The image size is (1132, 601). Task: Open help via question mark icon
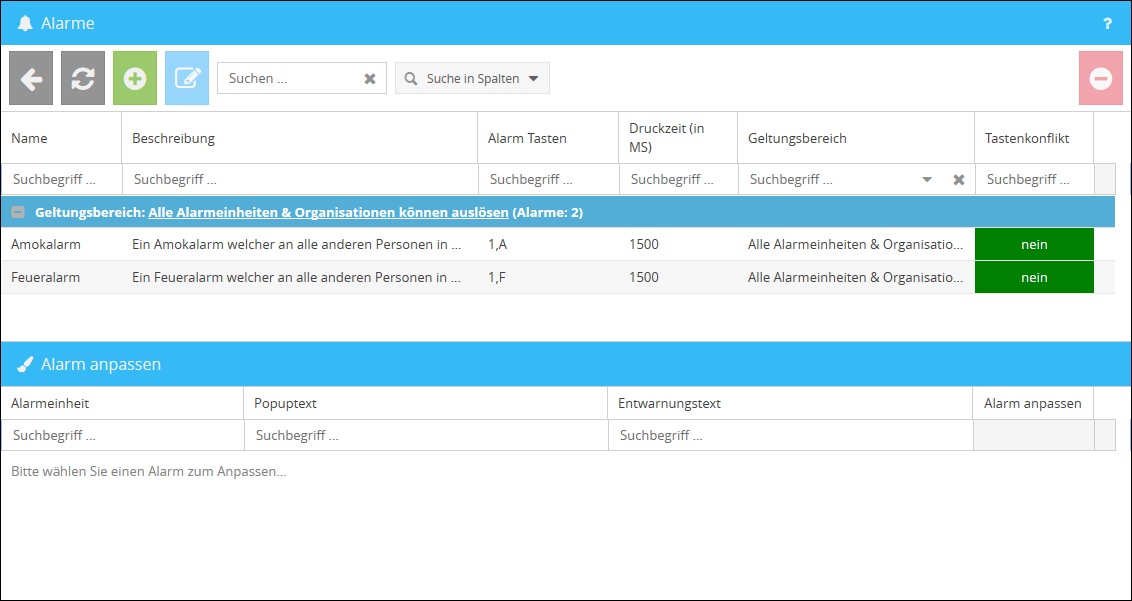point(1107,24)
